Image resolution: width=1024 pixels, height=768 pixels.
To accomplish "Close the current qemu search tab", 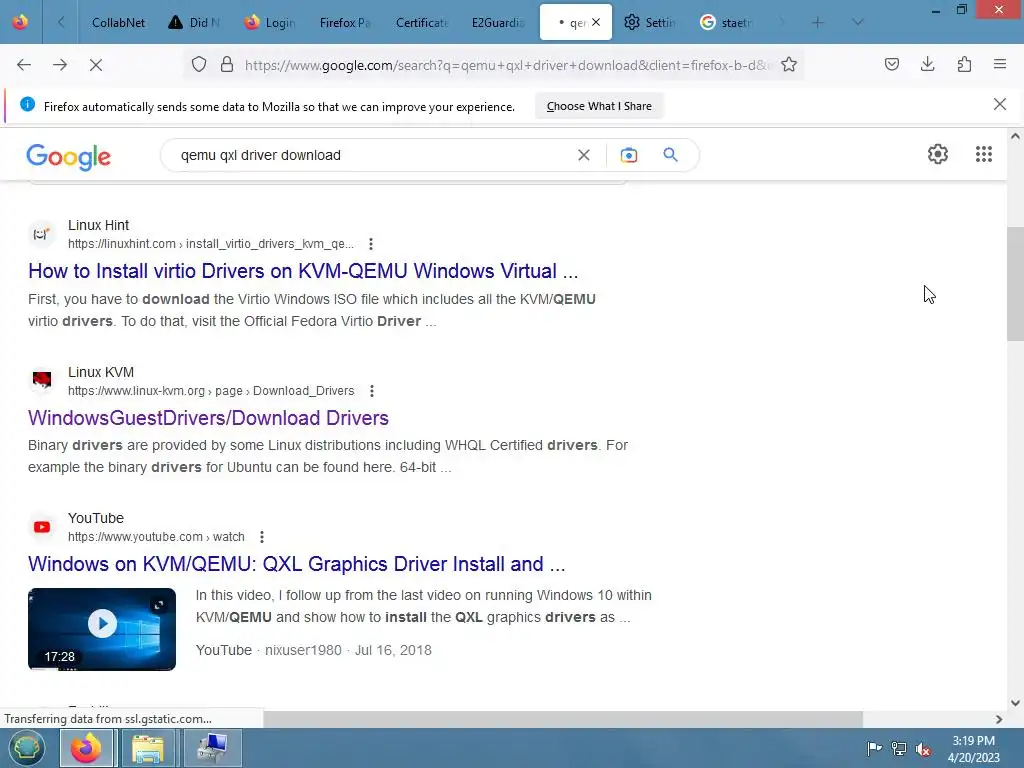I will pyautogui.click(x=596, y=22).
